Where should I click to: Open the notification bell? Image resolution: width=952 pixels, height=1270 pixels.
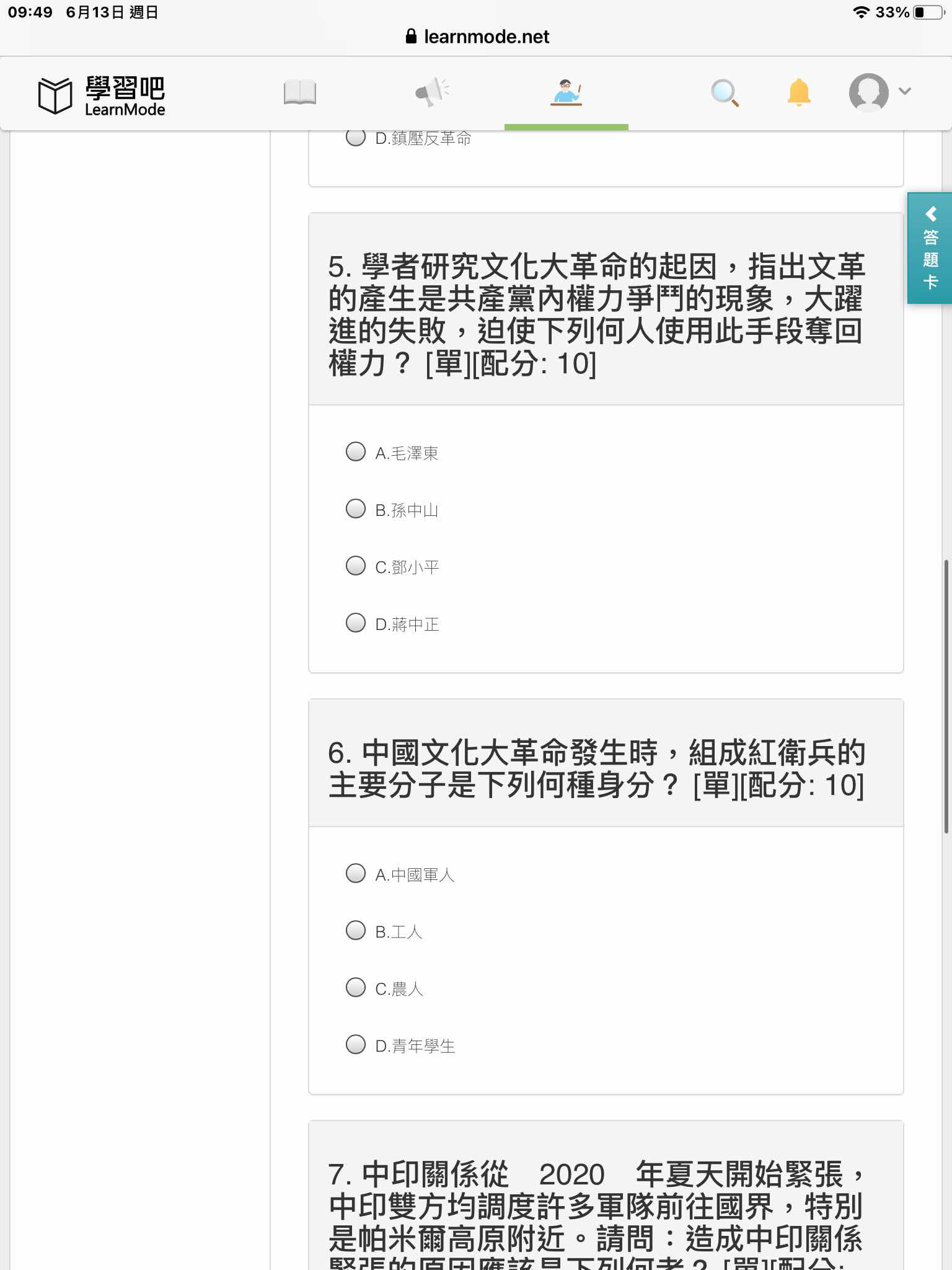coord(799,92)
